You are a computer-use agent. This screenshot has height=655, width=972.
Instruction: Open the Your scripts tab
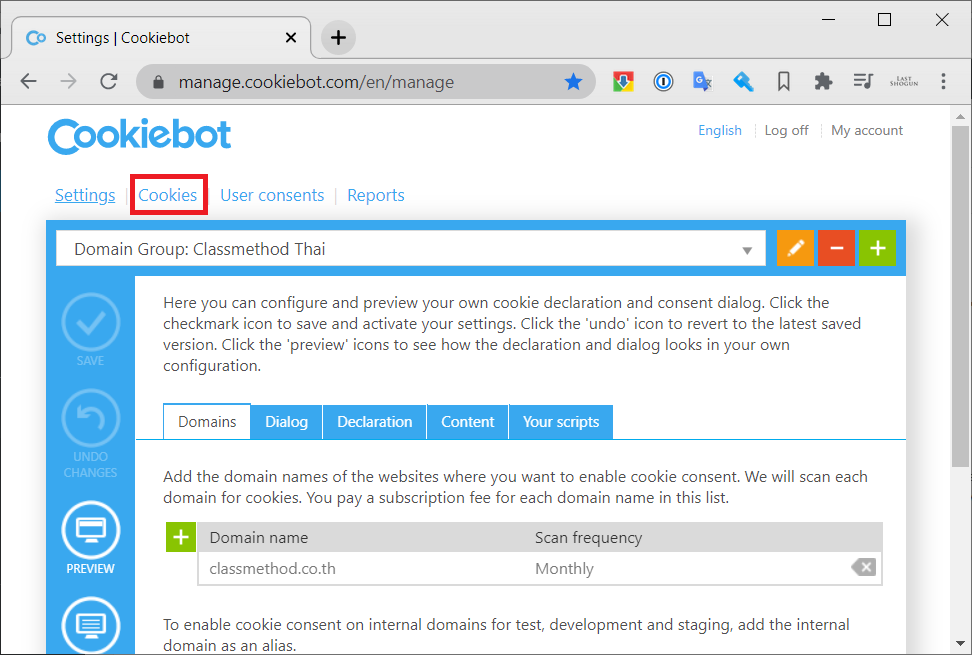coord(560,422)
